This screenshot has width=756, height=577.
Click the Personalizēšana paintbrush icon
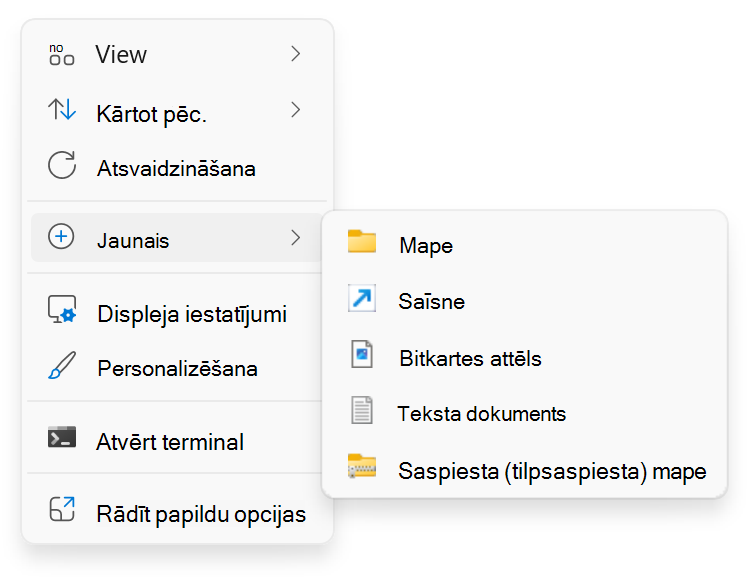pos(62,365)
